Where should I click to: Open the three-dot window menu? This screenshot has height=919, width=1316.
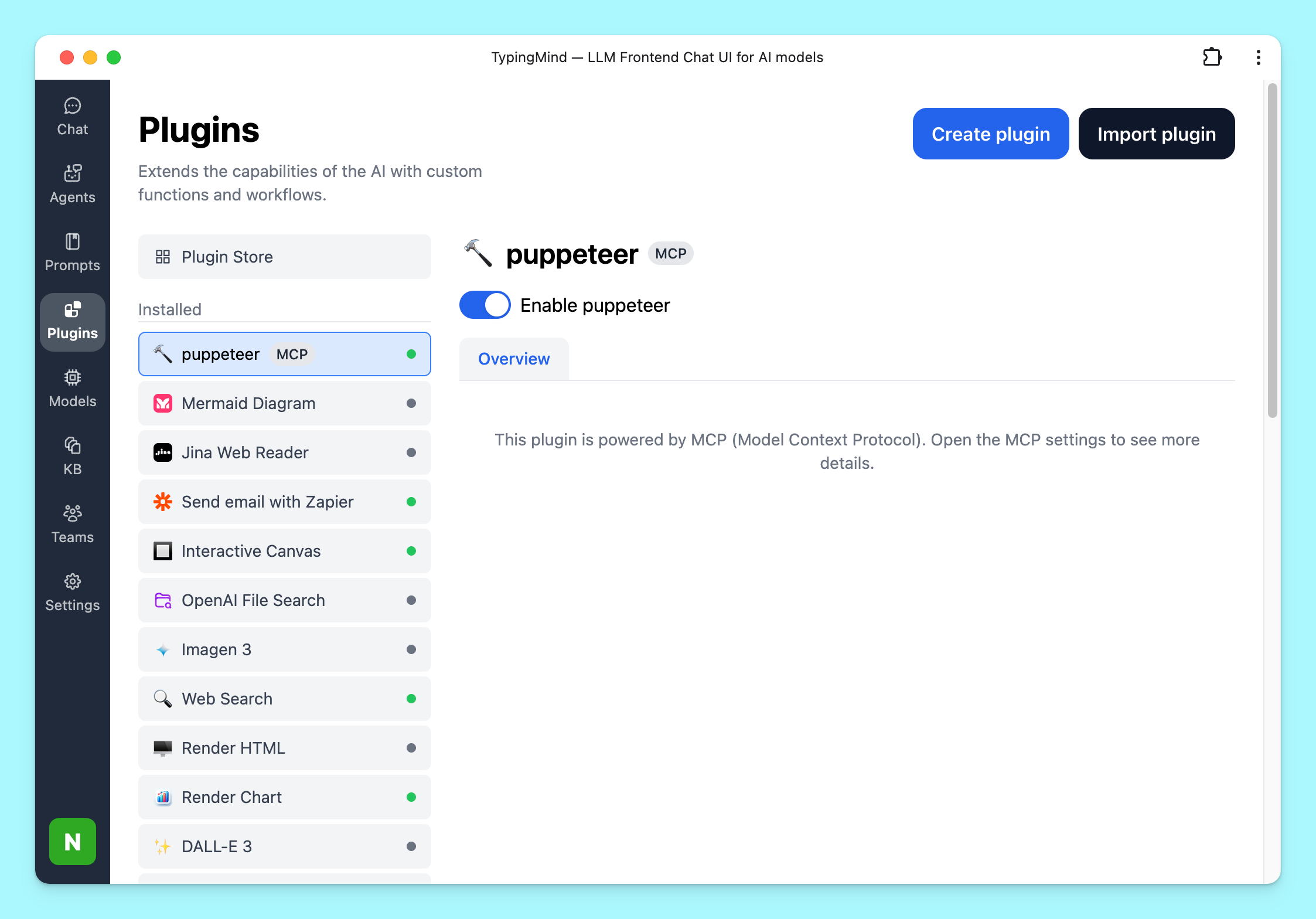(x=1259, y=57)
